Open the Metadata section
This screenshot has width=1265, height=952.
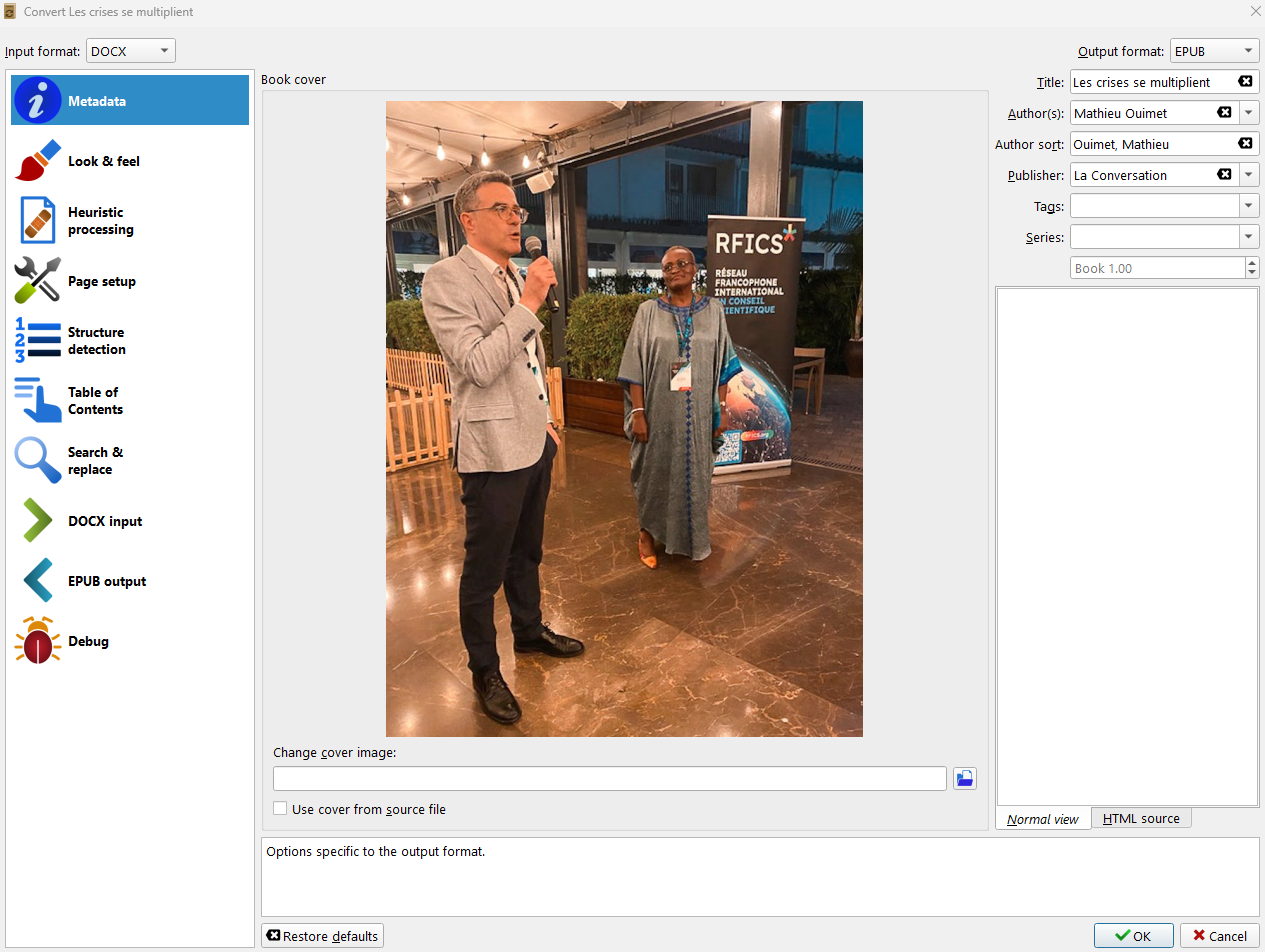click(x=129, y=99)
